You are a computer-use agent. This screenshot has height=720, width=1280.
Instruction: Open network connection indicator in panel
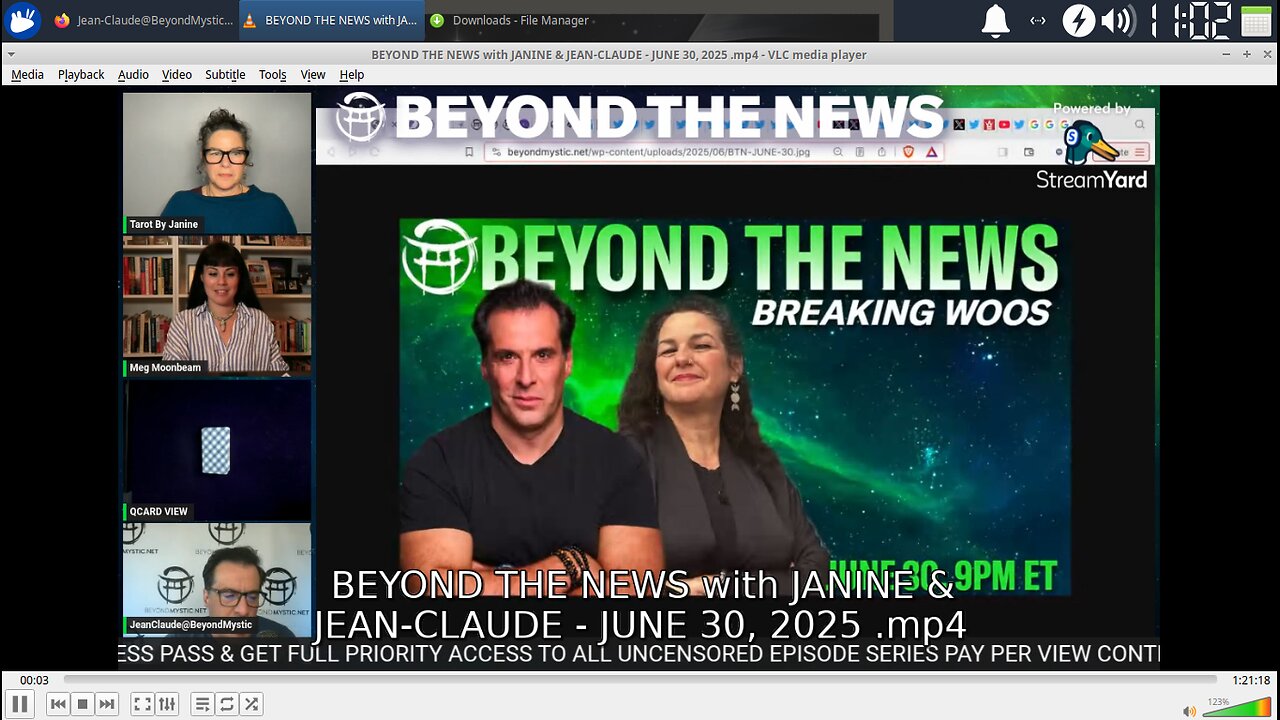[x=1037, y=20]
